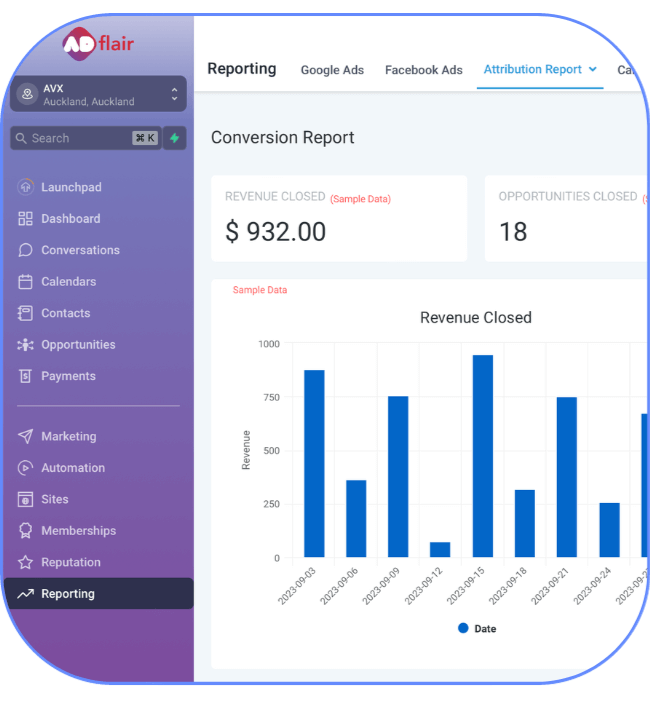Open Marketing in sidebar

pos(69,436)
